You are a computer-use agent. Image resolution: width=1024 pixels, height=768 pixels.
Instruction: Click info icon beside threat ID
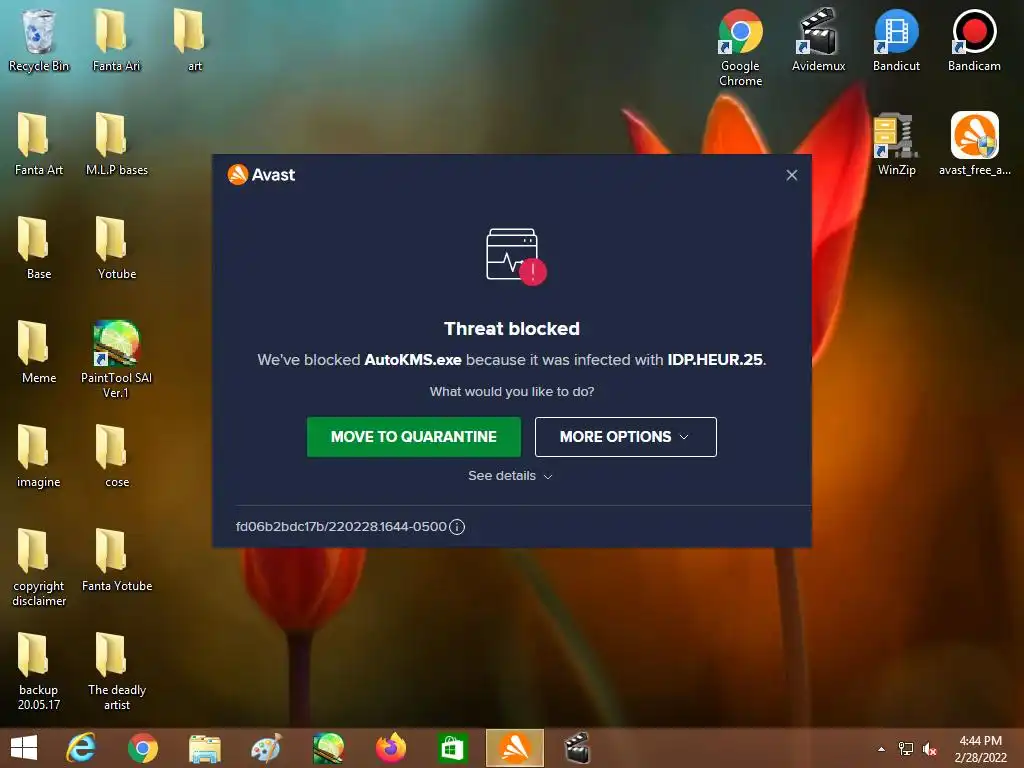(x=457, y=526)
